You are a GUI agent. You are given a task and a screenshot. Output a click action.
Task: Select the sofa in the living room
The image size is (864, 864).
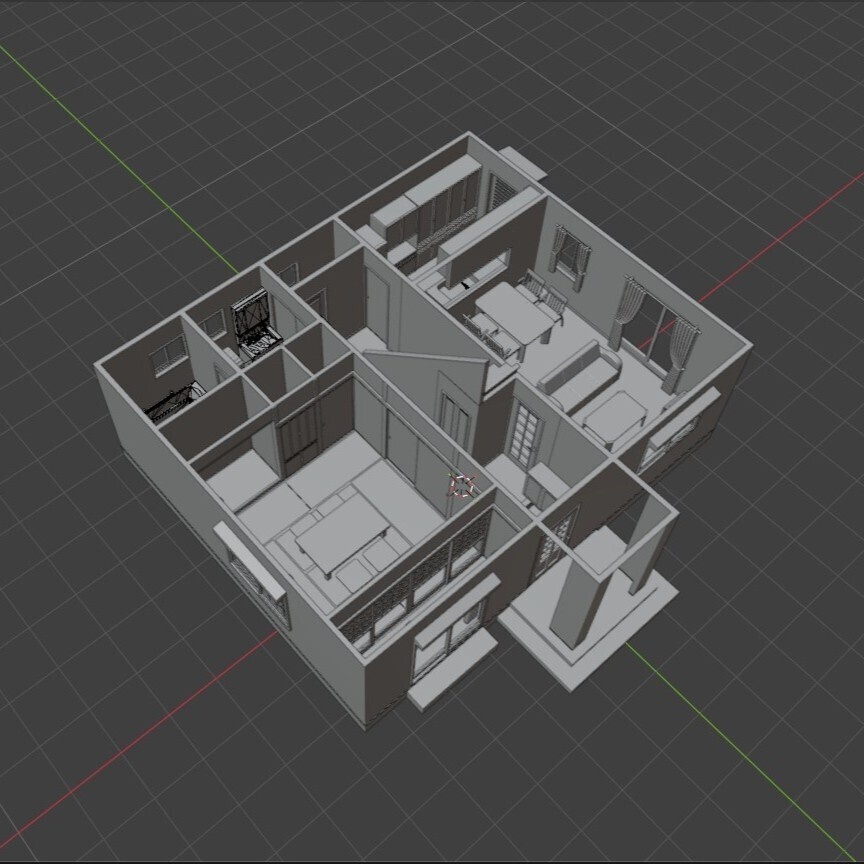(x=580, y=375)
